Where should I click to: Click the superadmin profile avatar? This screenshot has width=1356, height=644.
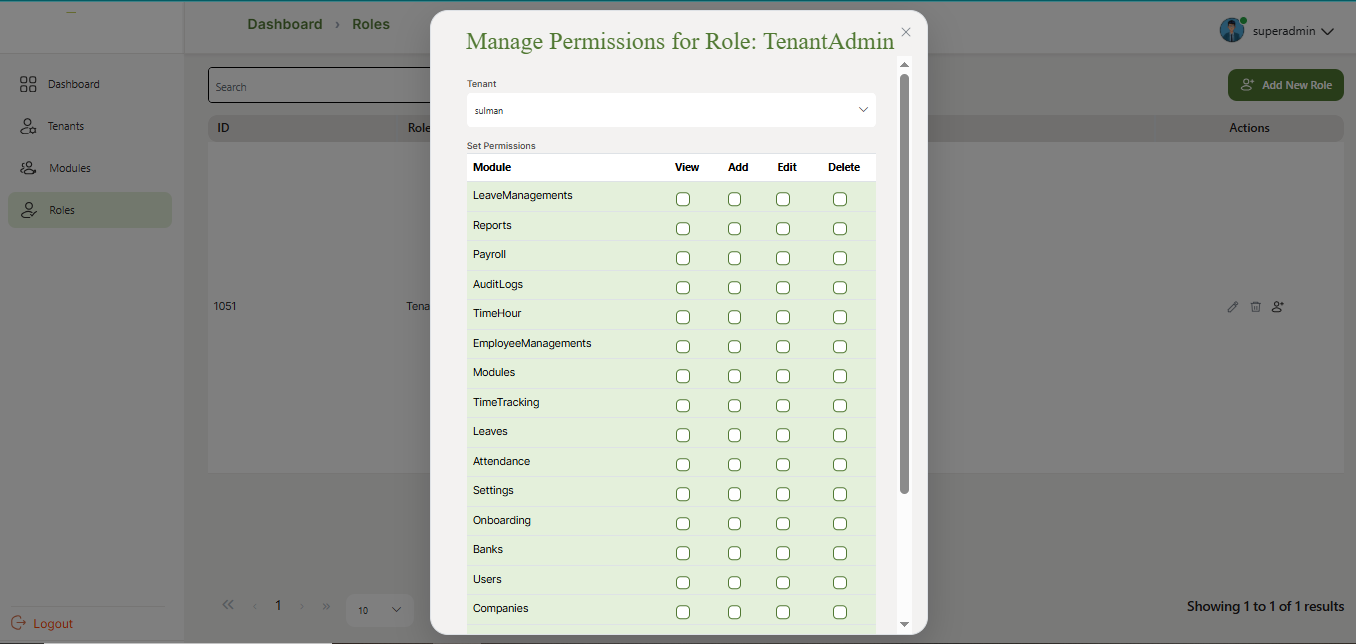1231,30
